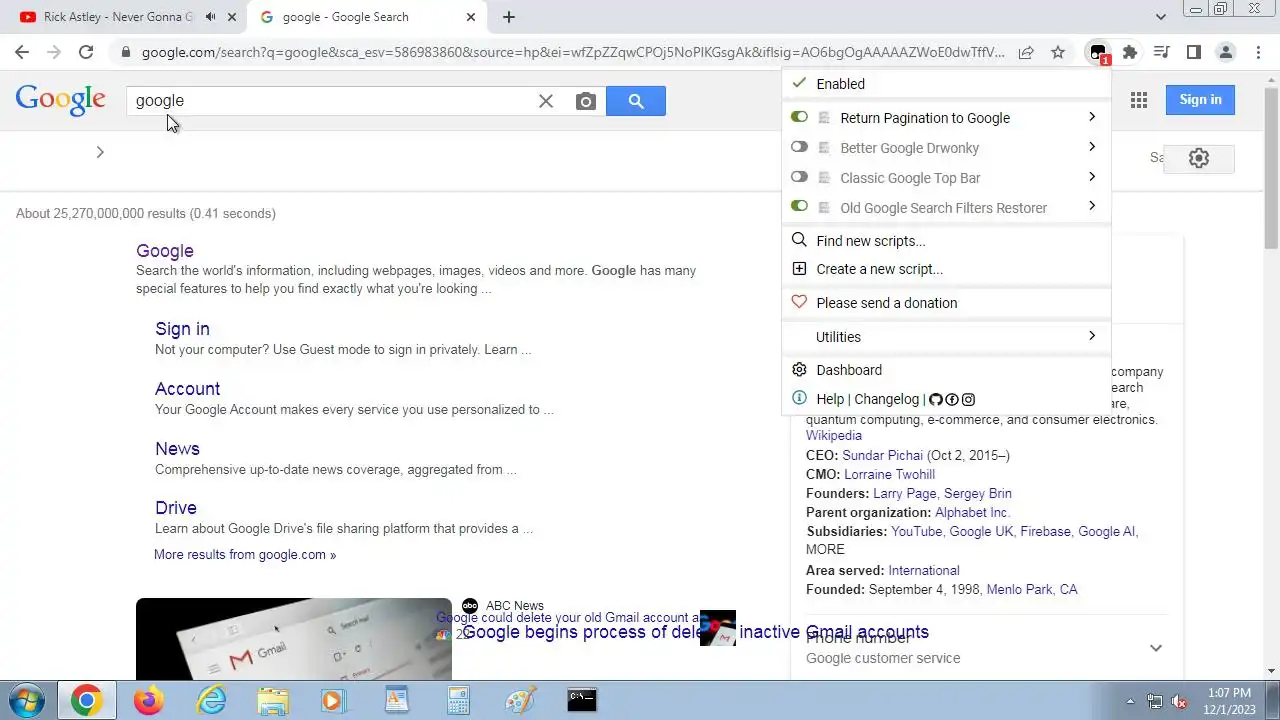Open Internet Explorer from the taskbar
This screenshot has width=1280, height=720.
click(x=211, y=700)
